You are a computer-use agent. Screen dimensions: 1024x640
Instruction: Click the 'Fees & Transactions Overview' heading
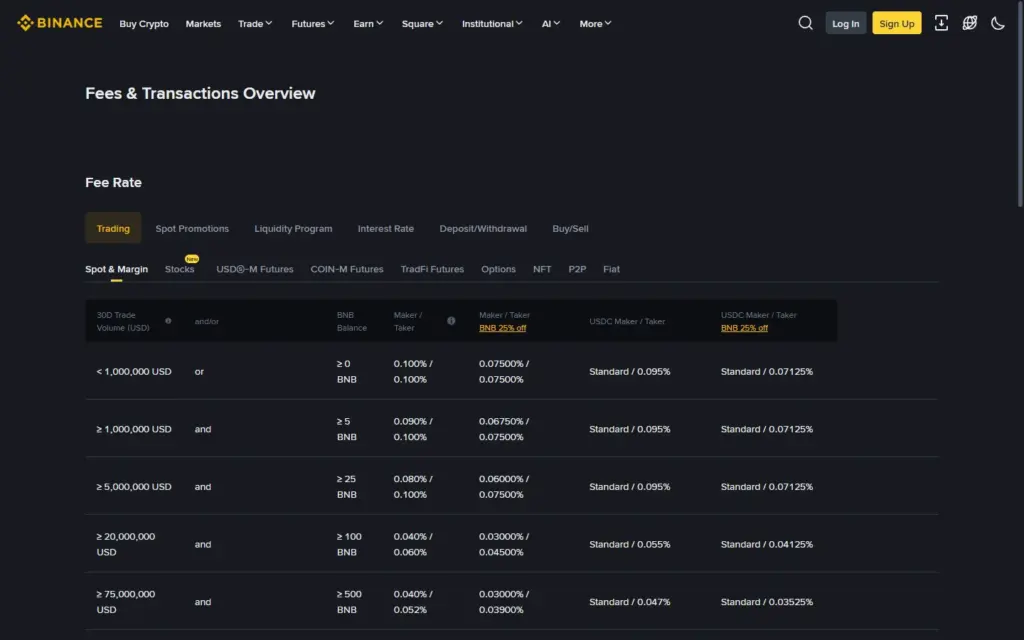pos(200,93)
